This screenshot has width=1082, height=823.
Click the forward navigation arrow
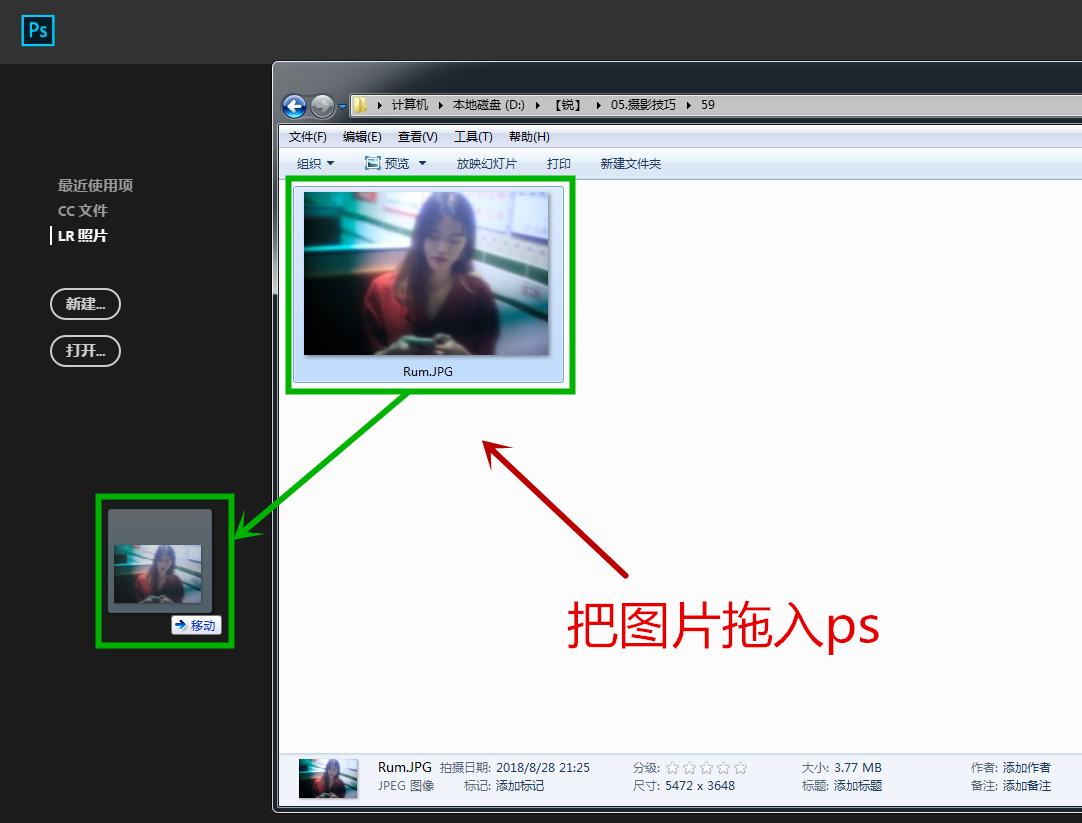(x=322, y=106)
